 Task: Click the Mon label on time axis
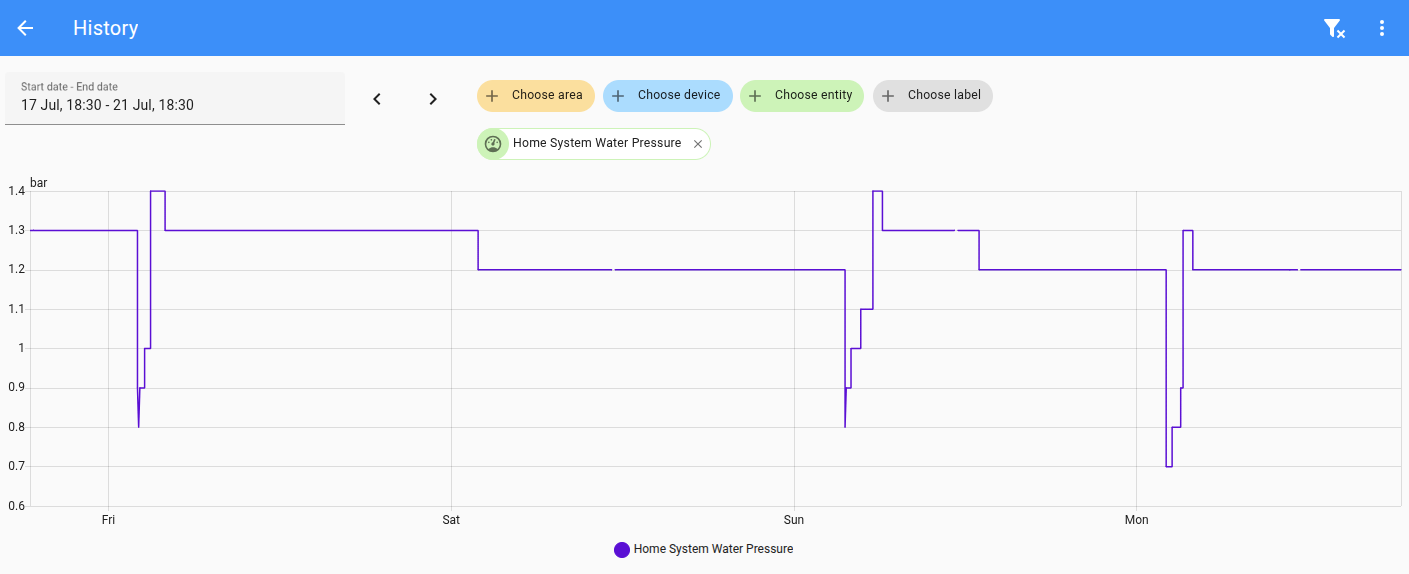pos(1136,520)
